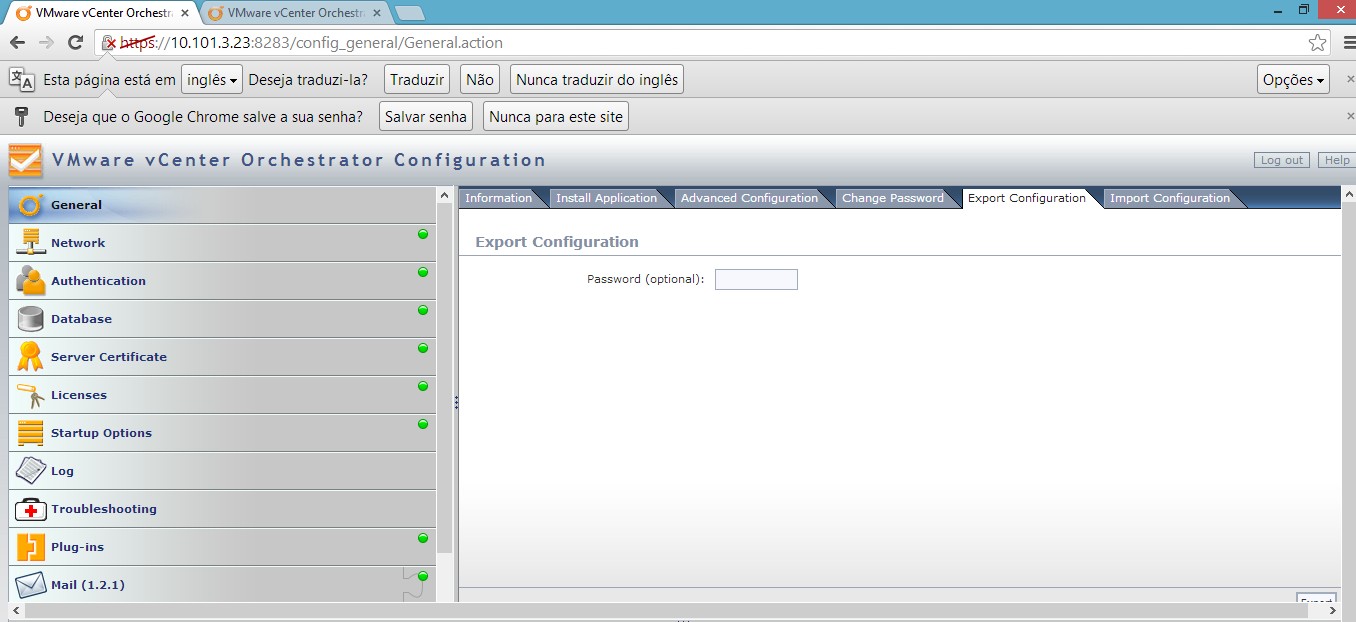Click the Server Certificate ribbon icon

[31, 357]
